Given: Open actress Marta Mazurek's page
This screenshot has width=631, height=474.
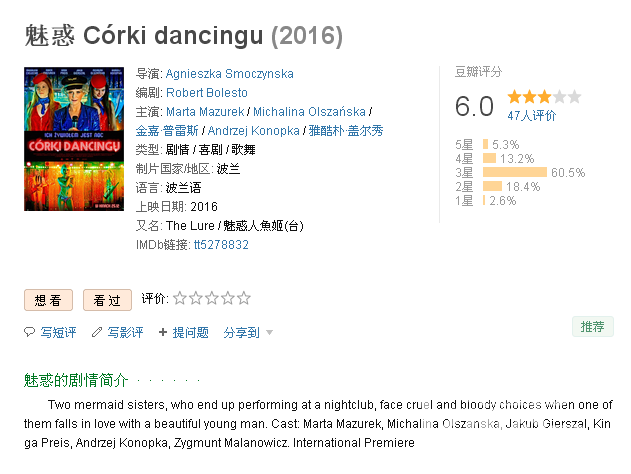Looking at the screenshot, I should click(x=205, y=111).
